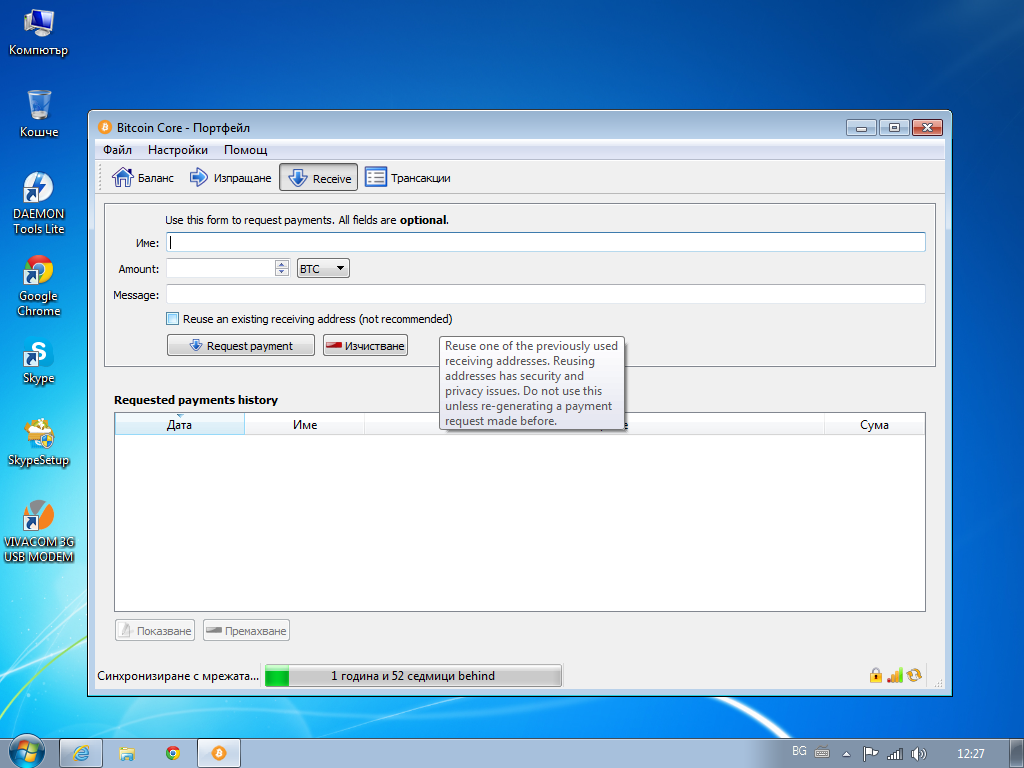Click the Изчистване clear button
This screenshot has height=768, width=1024.
click(366, 345)
